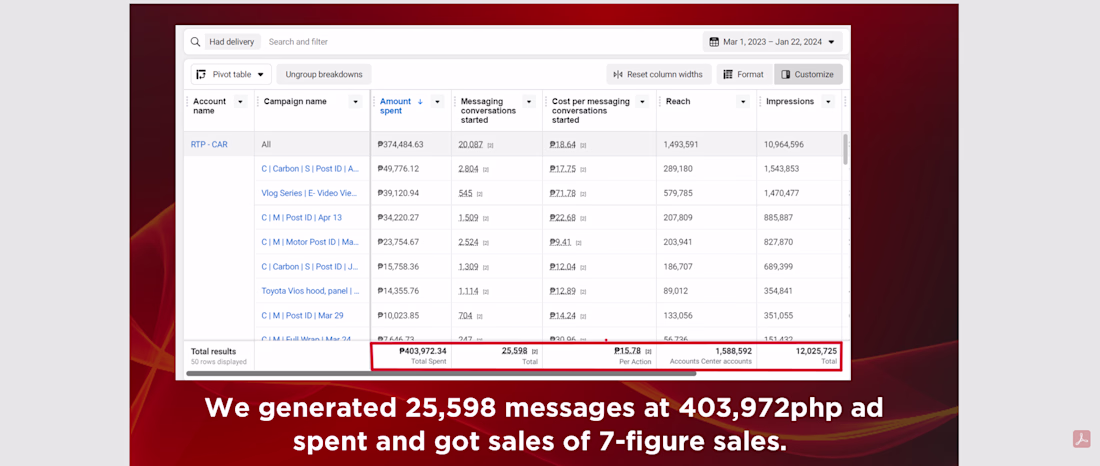
Task: Click the 20,087 messaging conversations value
Action: click(471, 145)
